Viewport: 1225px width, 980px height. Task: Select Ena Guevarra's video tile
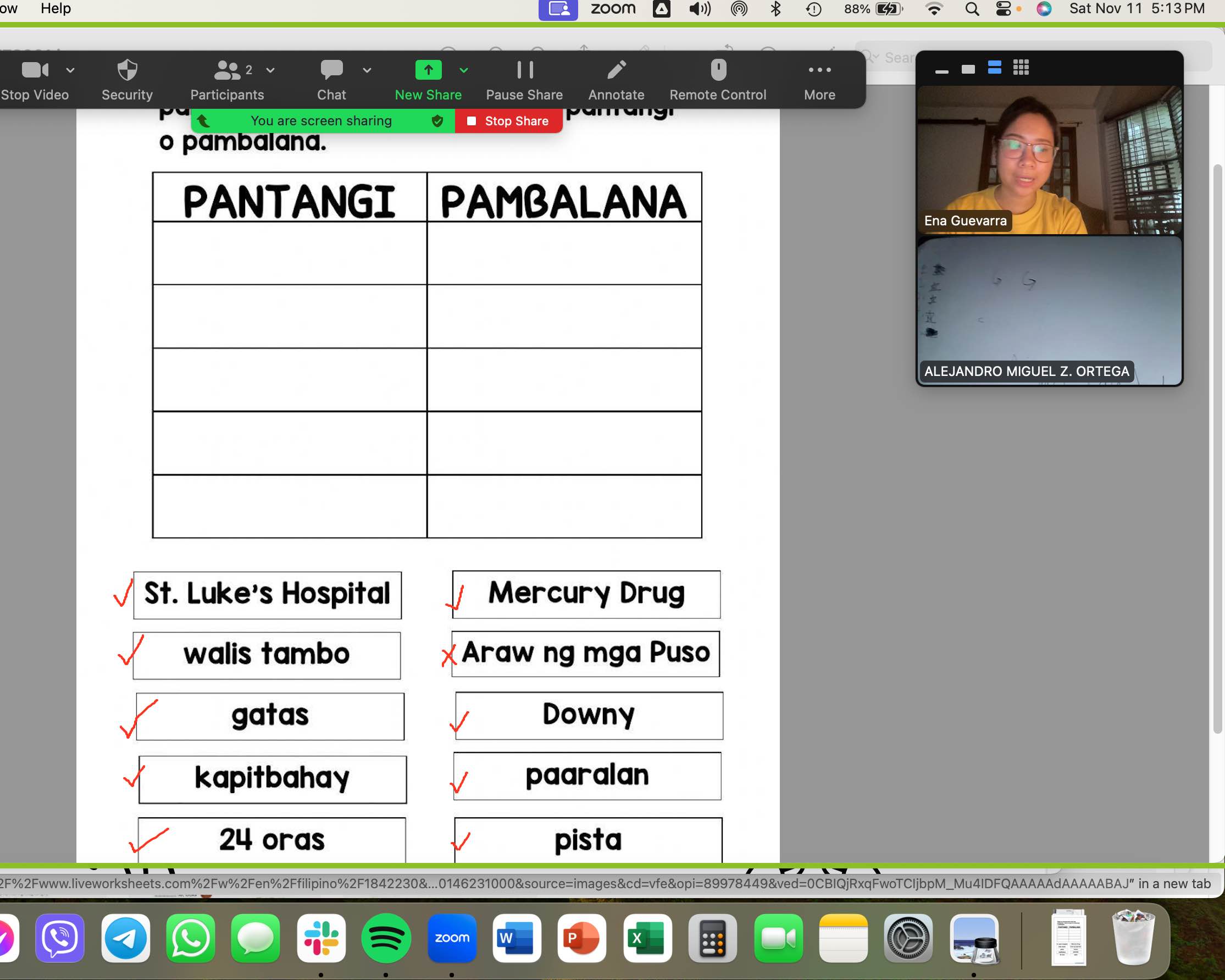[1050, 160]
